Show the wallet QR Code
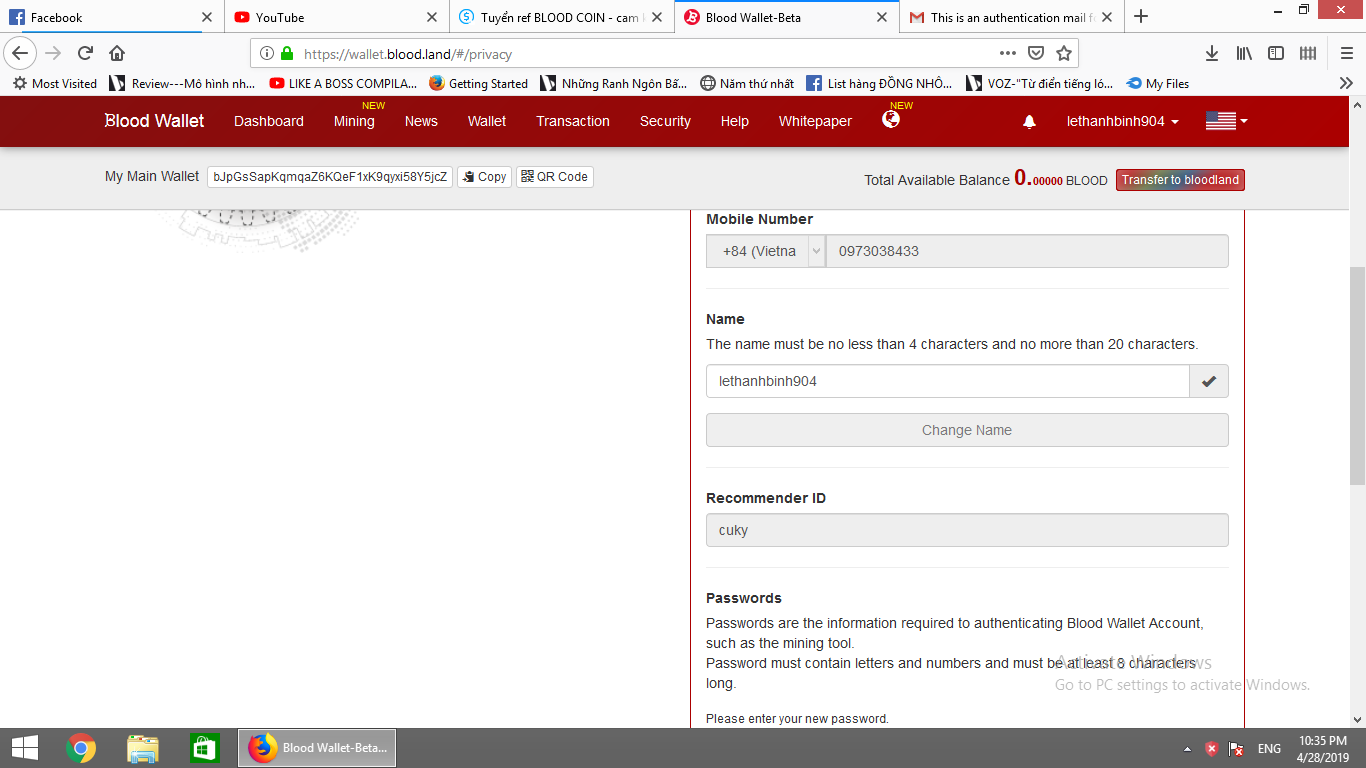The width and height of the screenshot is (1366, 768). point(555,177)
